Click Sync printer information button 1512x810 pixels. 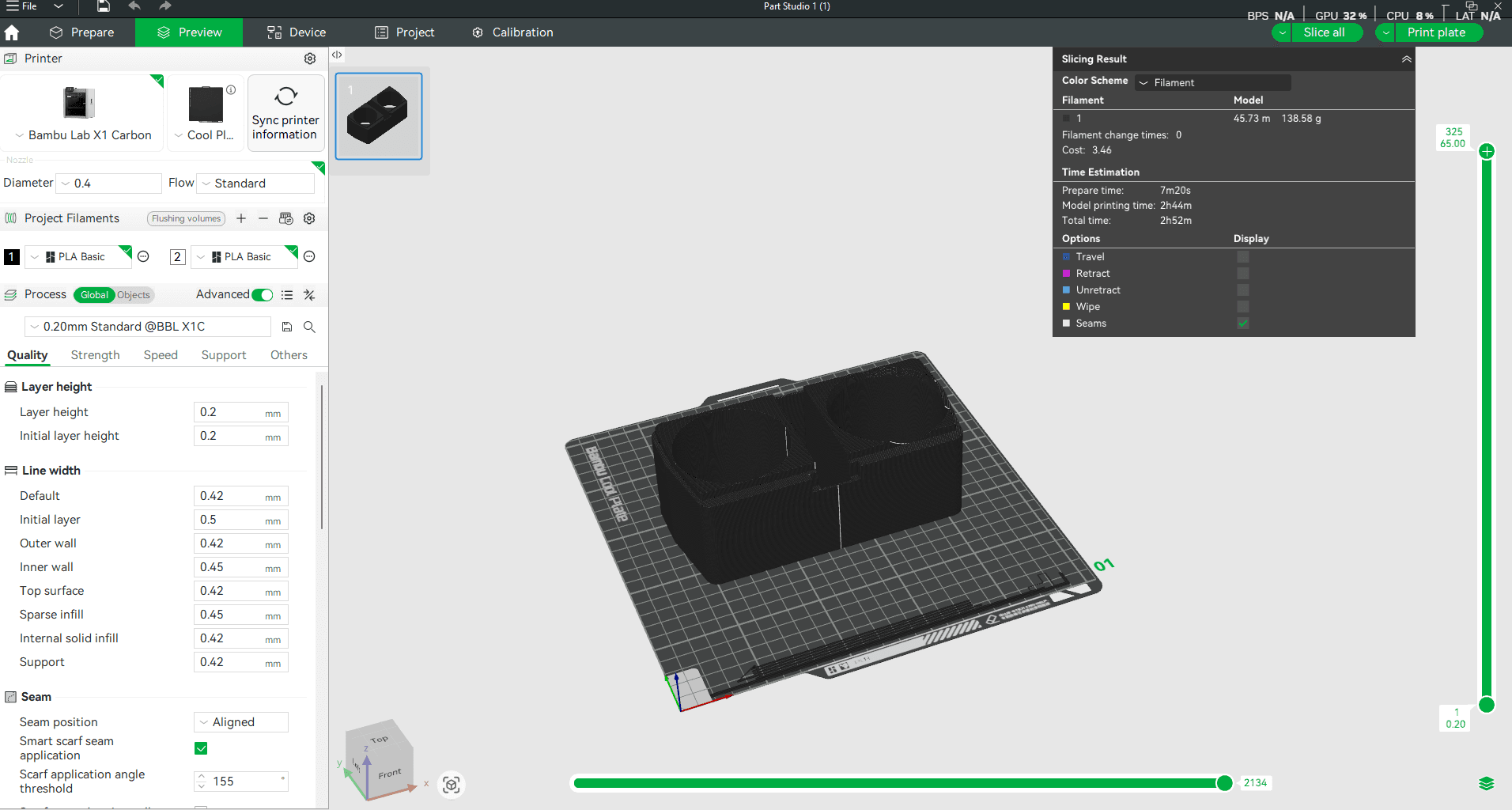coord(285,113)
